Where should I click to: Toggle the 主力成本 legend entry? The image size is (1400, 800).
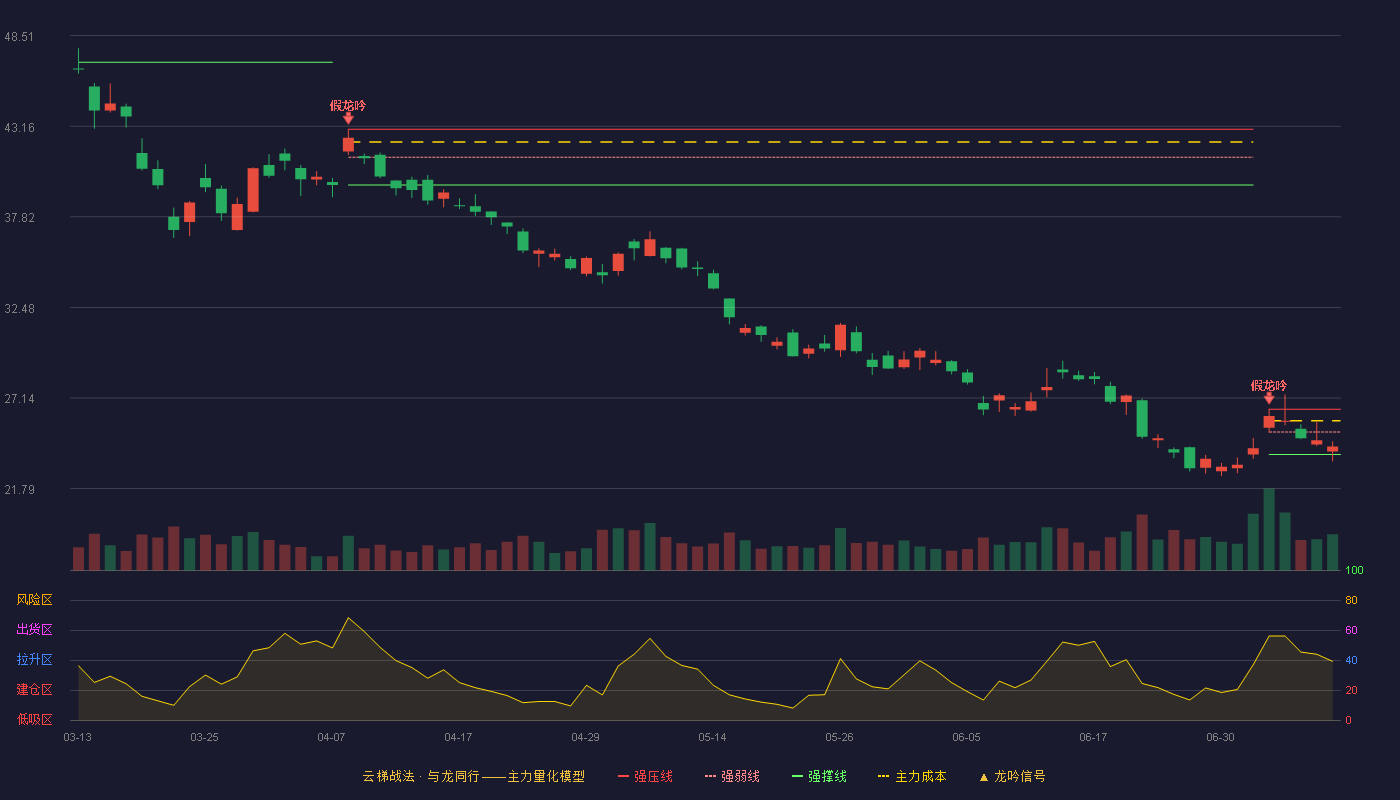[912, 776]
